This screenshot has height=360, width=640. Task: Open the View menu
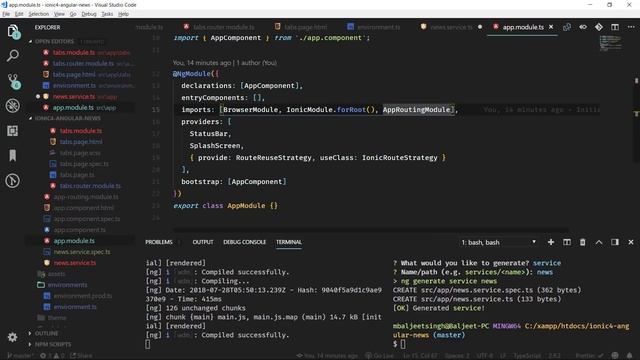tap(59, 14)
